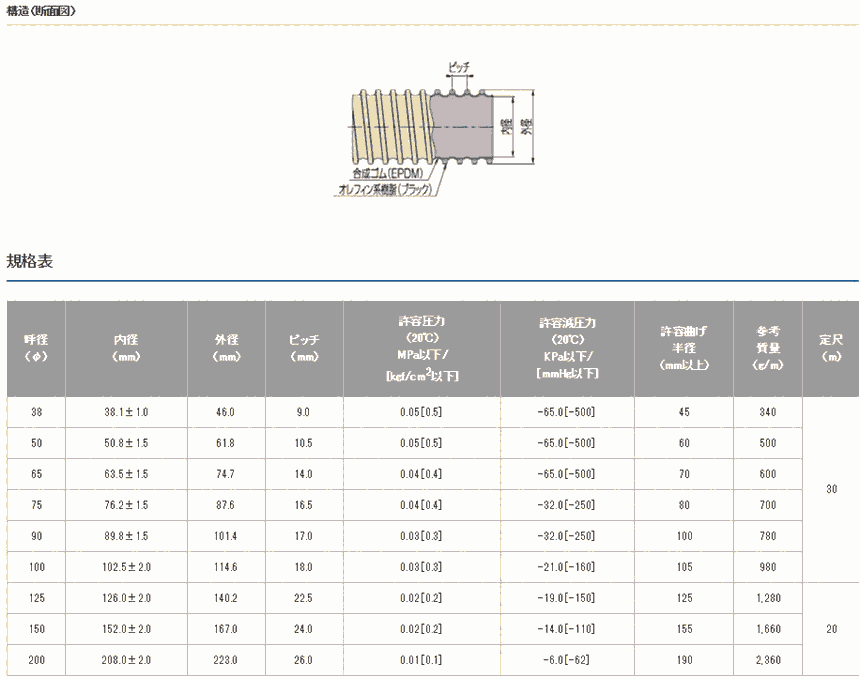
Task: Select the mass value 2,360 cell
Action: coord(767,660)
